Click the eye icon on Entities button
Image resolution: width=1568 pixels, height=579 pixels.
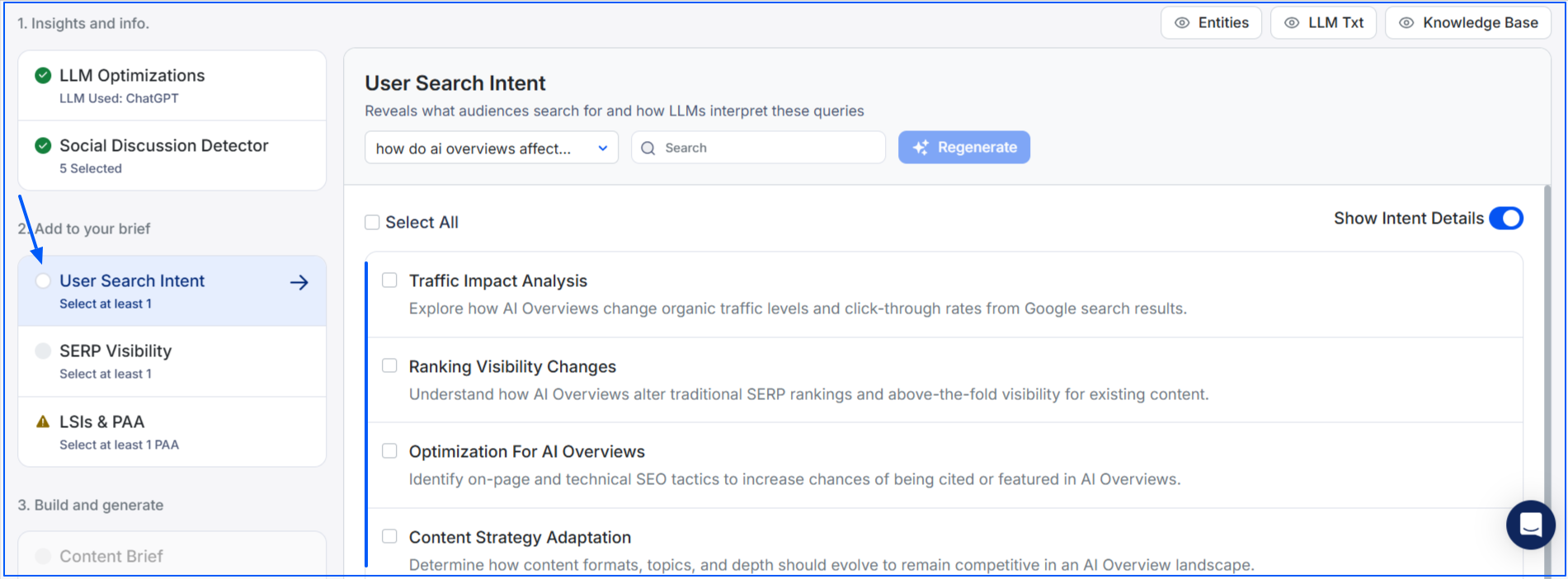pyautogui.click(x=1182, y=23)
